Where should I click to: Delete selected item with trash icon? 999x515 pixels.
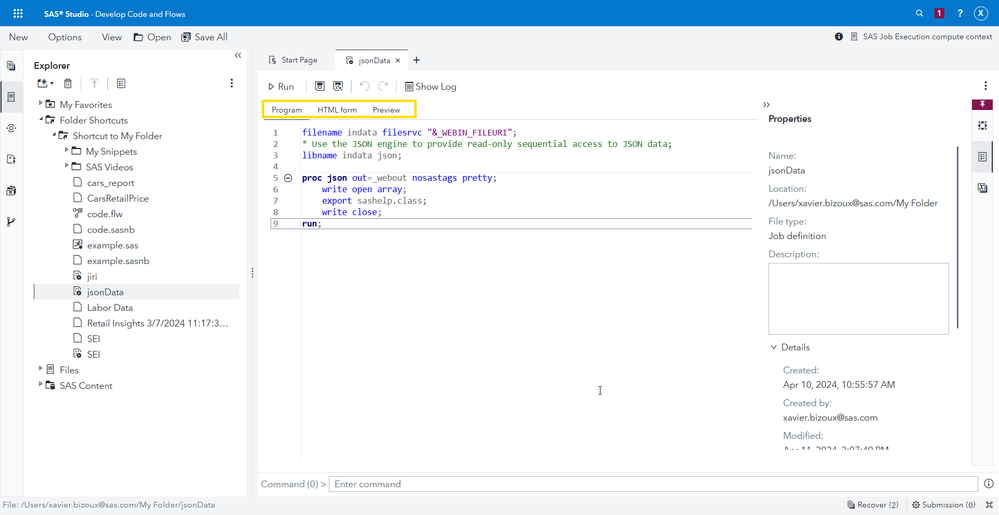(68, 83)
